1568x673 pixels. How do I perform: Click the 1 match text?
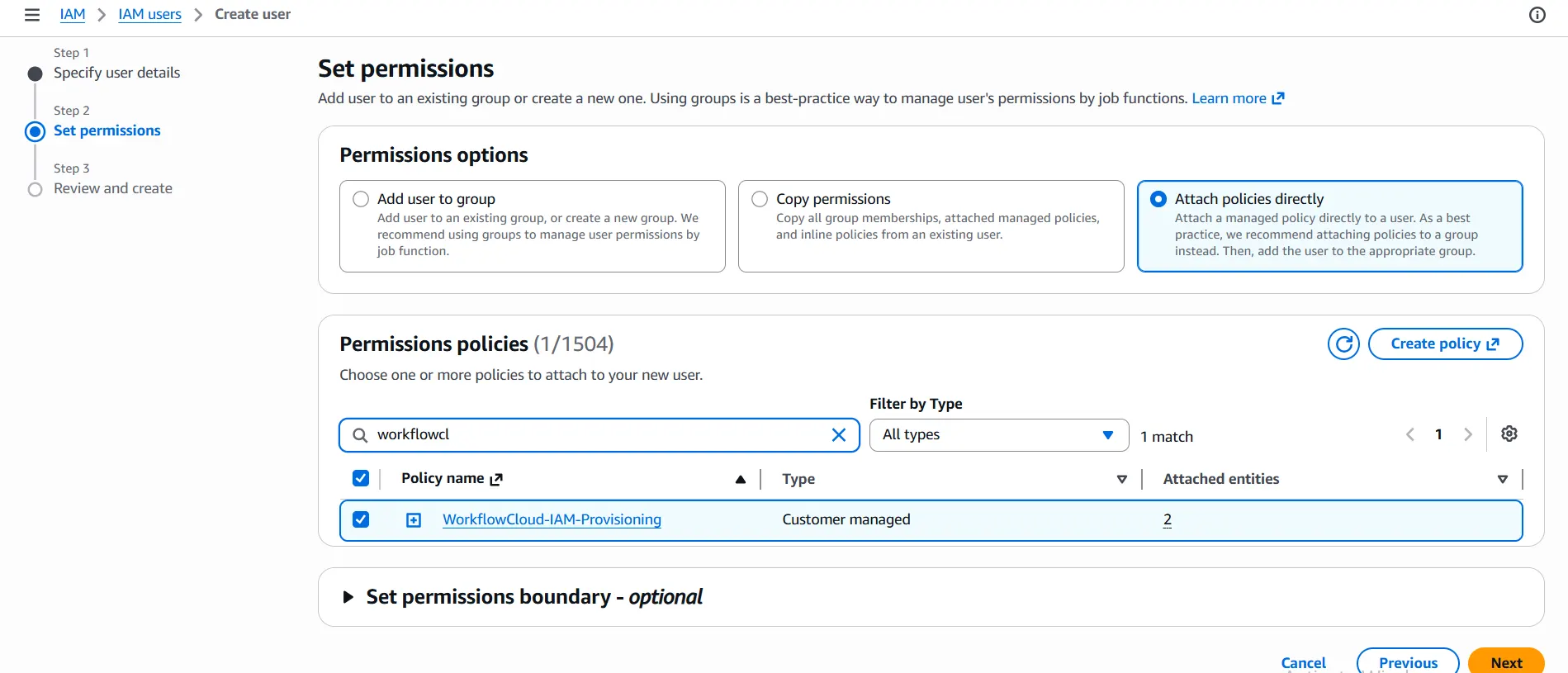(x=1167, y=437)
